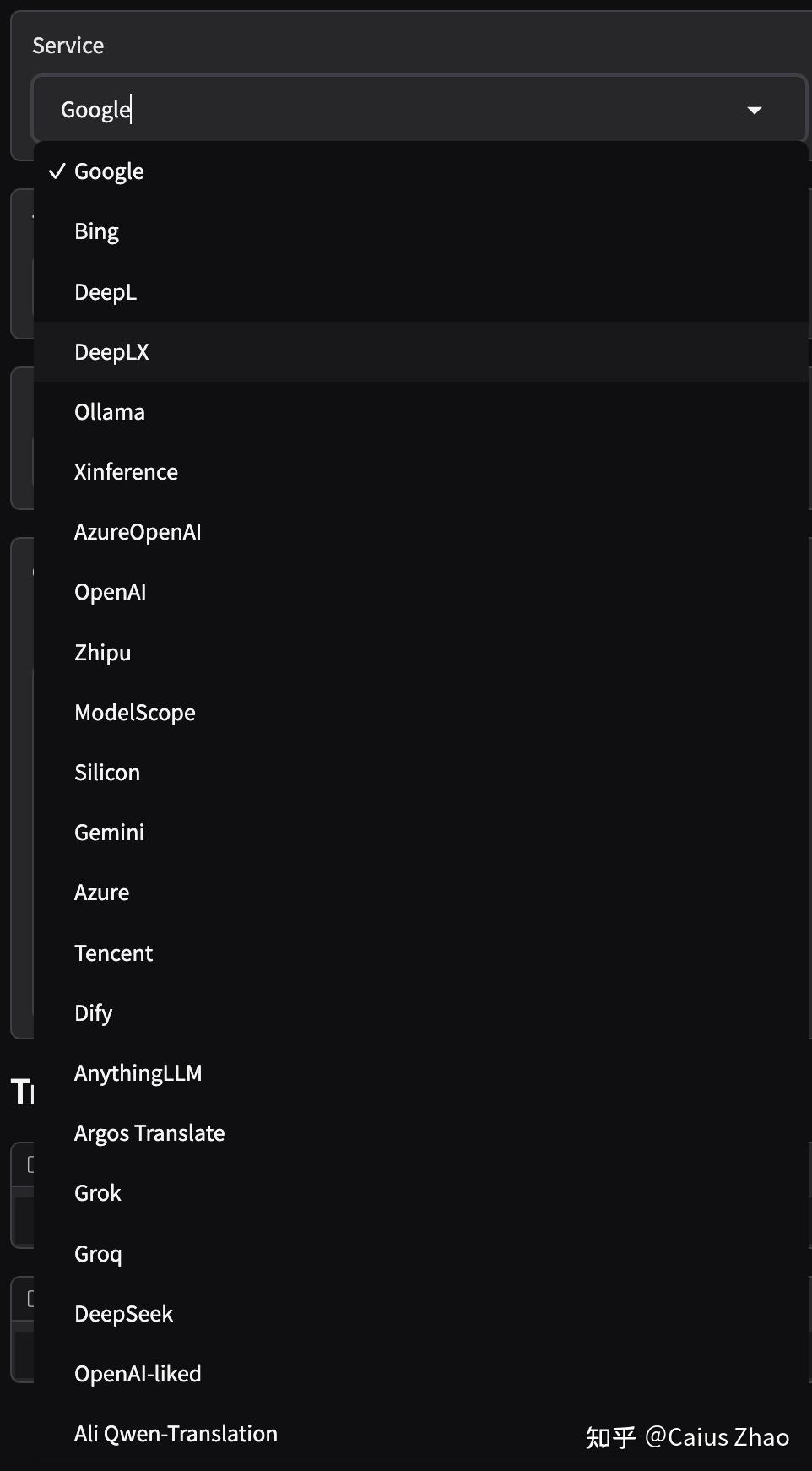This screenshot has width=812, height=1471.
Task: Collapse the Service dropdown arrow
Action: (755, 111)
